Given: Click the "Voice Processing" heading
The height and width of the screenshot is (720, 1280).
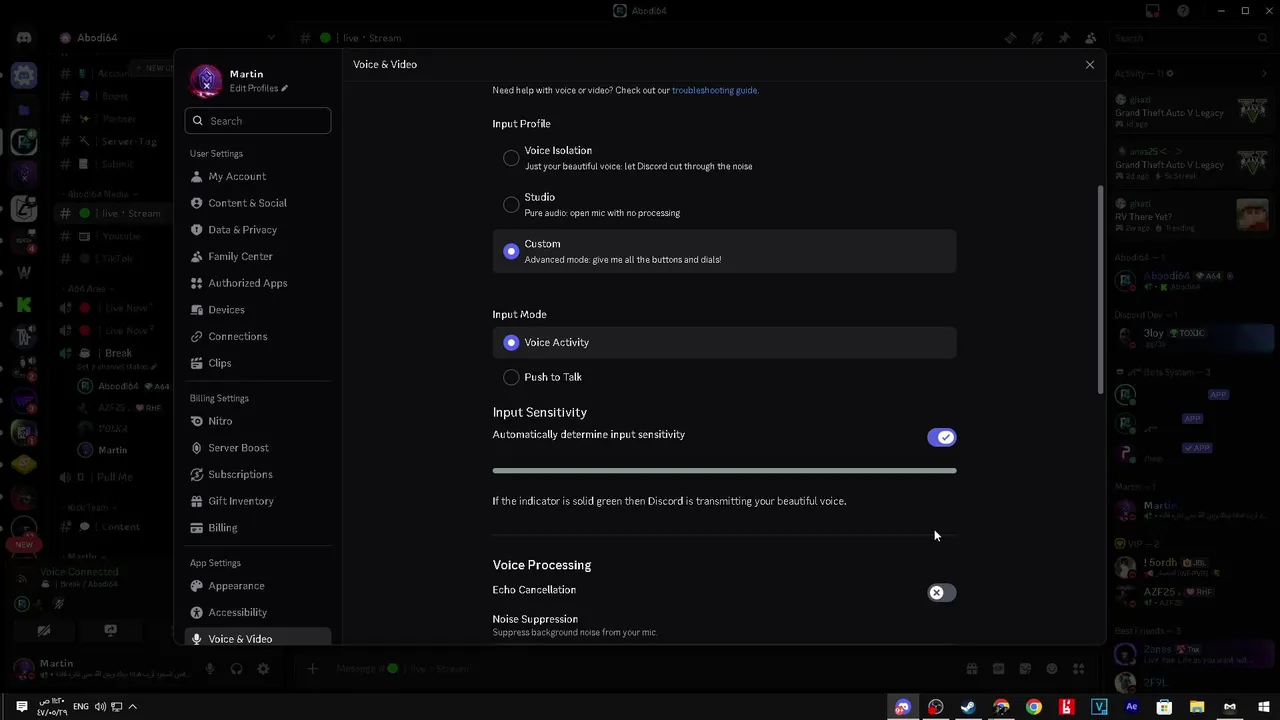Looking at the screenshot, I should 542,565.
